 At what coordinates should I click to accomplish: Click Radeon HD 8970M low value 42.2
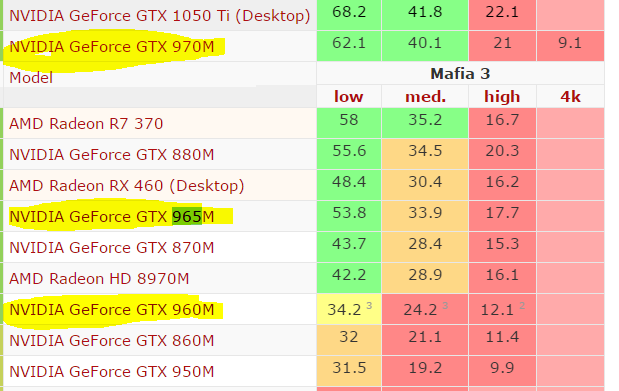(x=349, y=275)
